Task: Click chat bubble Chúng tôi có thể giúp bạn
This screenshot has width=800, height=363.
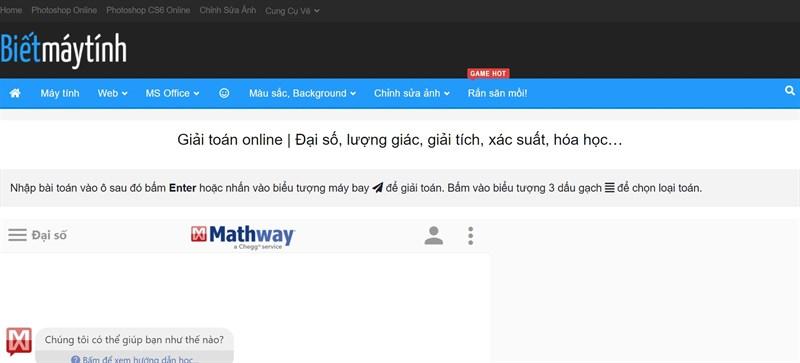Action: pos(134,340)
